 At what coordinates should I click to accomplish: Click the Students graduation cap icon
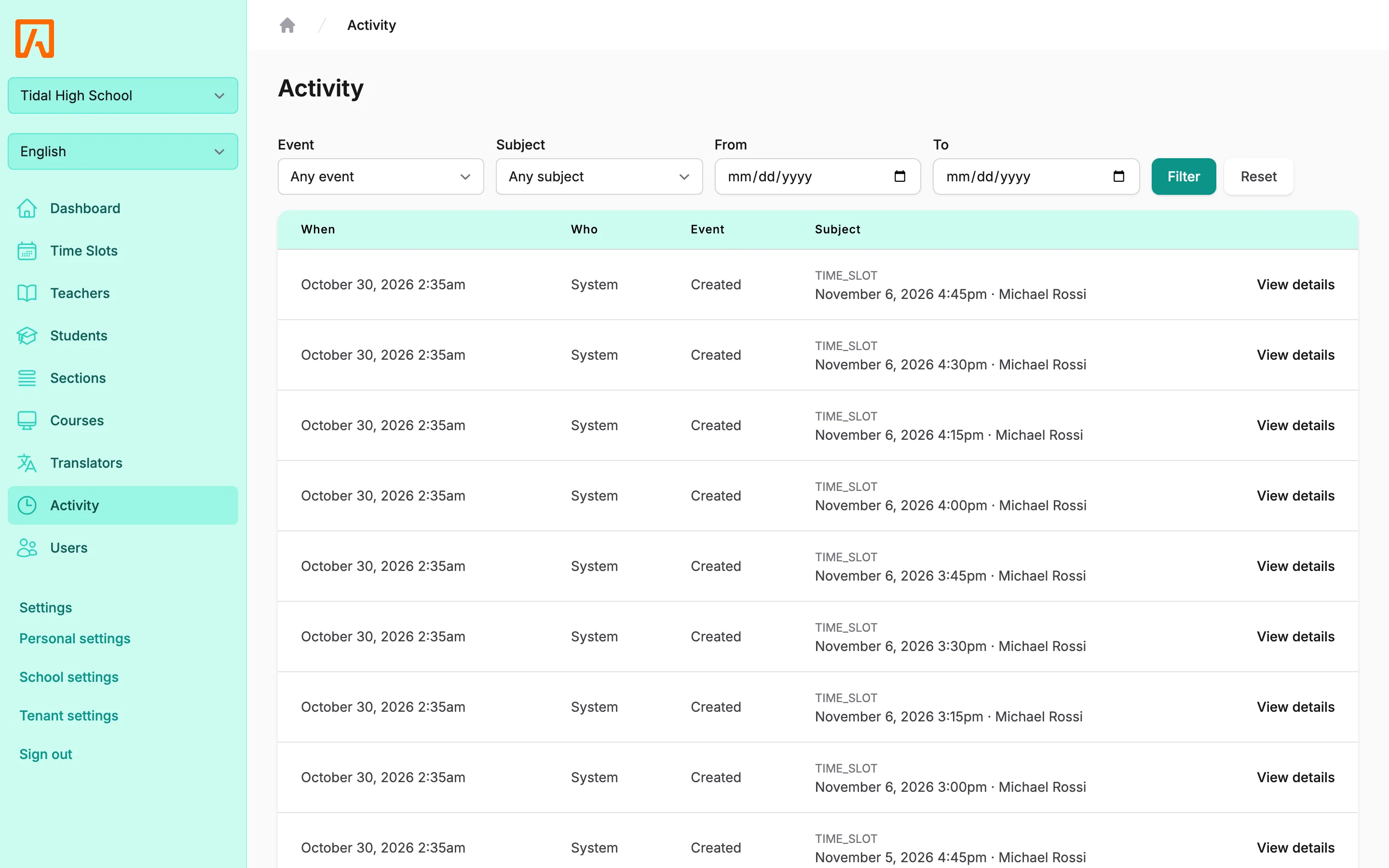[27, 336]
